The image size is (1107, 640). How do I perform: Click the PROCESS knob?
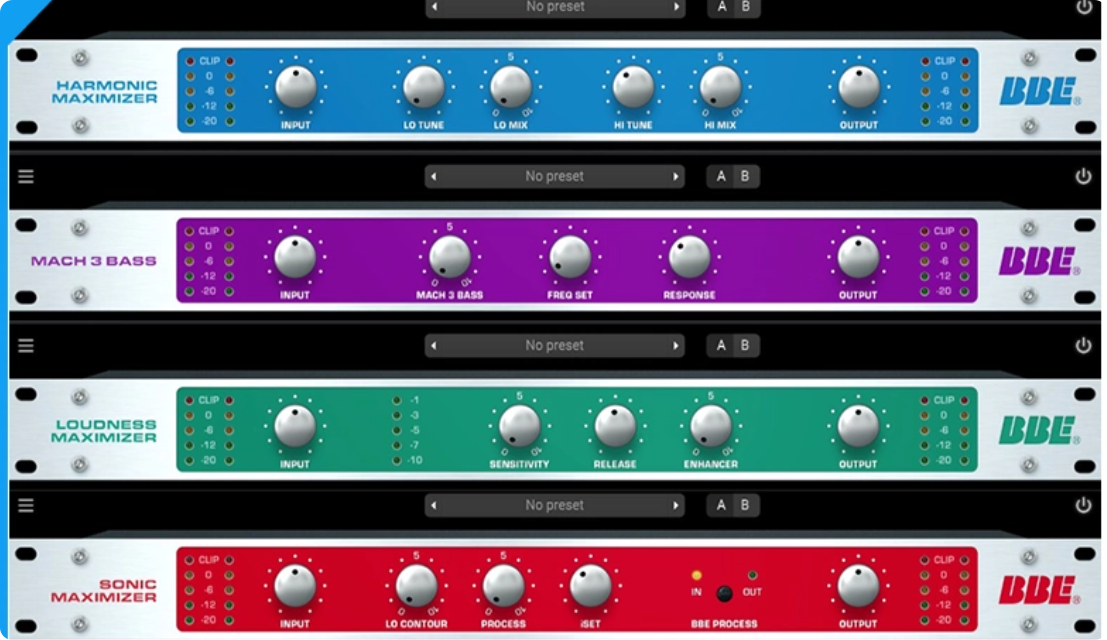tap(503, 586)
